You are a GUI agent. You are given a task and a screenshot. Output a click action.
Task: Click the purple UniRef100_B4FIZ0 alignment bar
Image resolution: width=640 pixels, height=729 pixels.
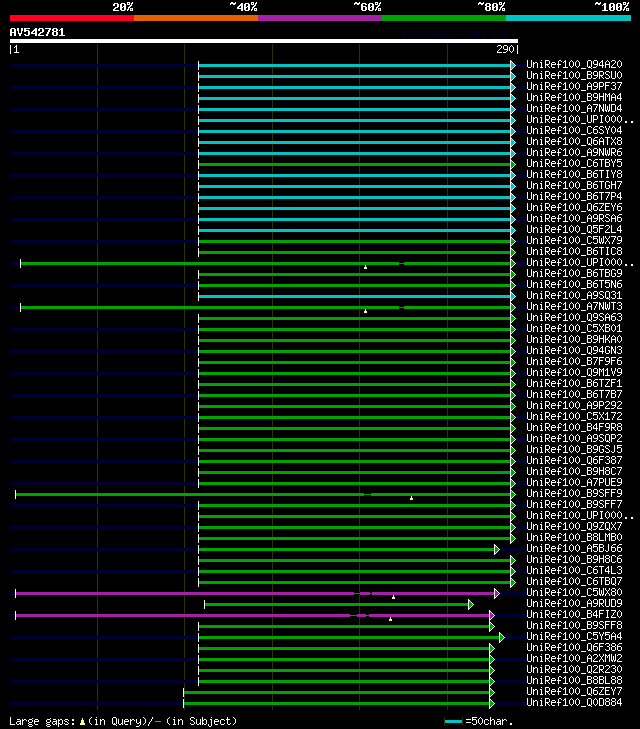252,616
